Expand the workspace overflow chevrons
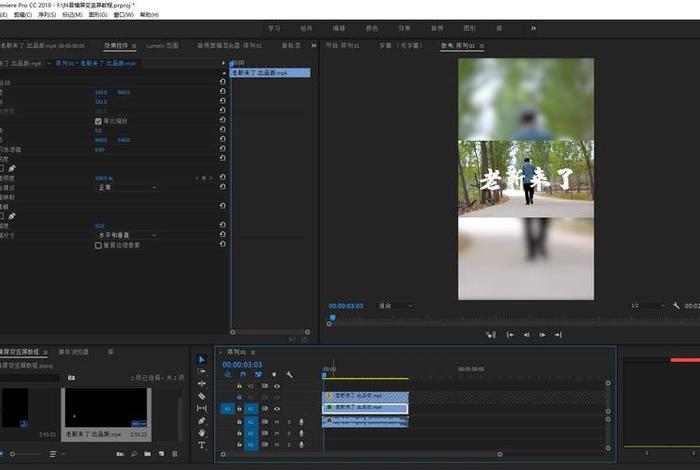This screenshot has width=700, height=470. point(533,28)
